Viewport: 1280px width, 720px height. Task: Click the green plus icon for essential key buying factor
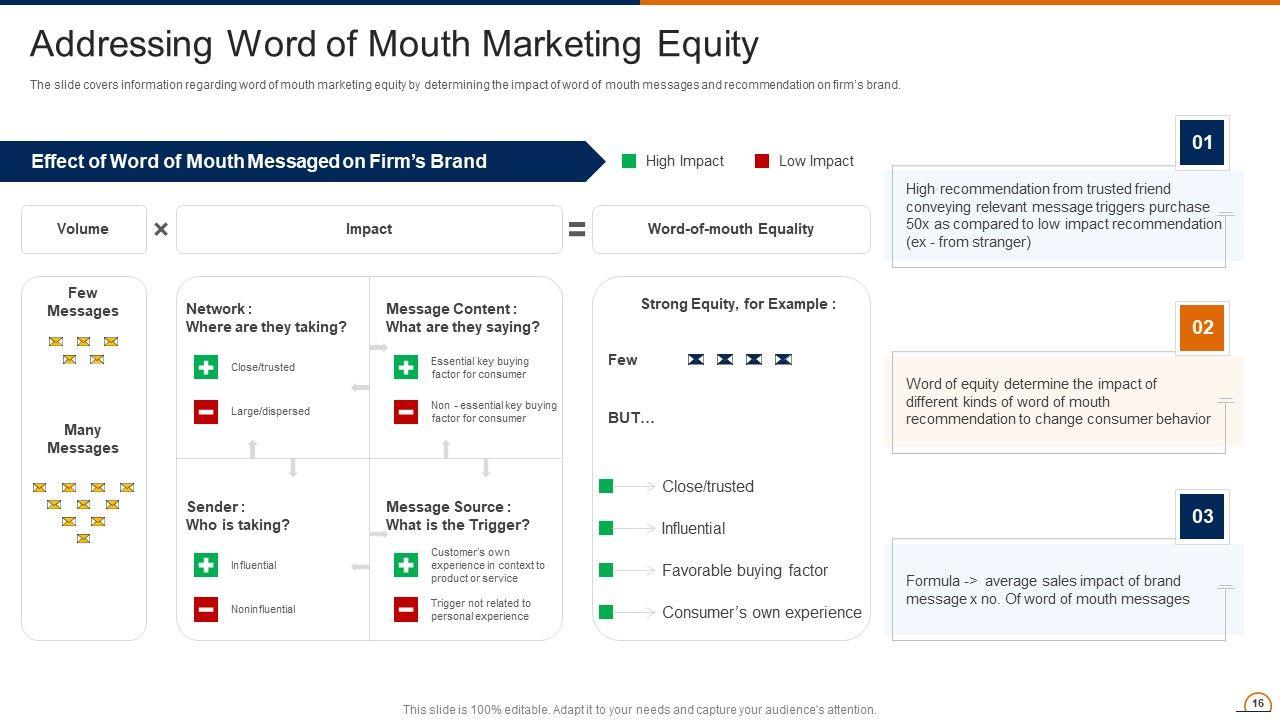point(406,367)
